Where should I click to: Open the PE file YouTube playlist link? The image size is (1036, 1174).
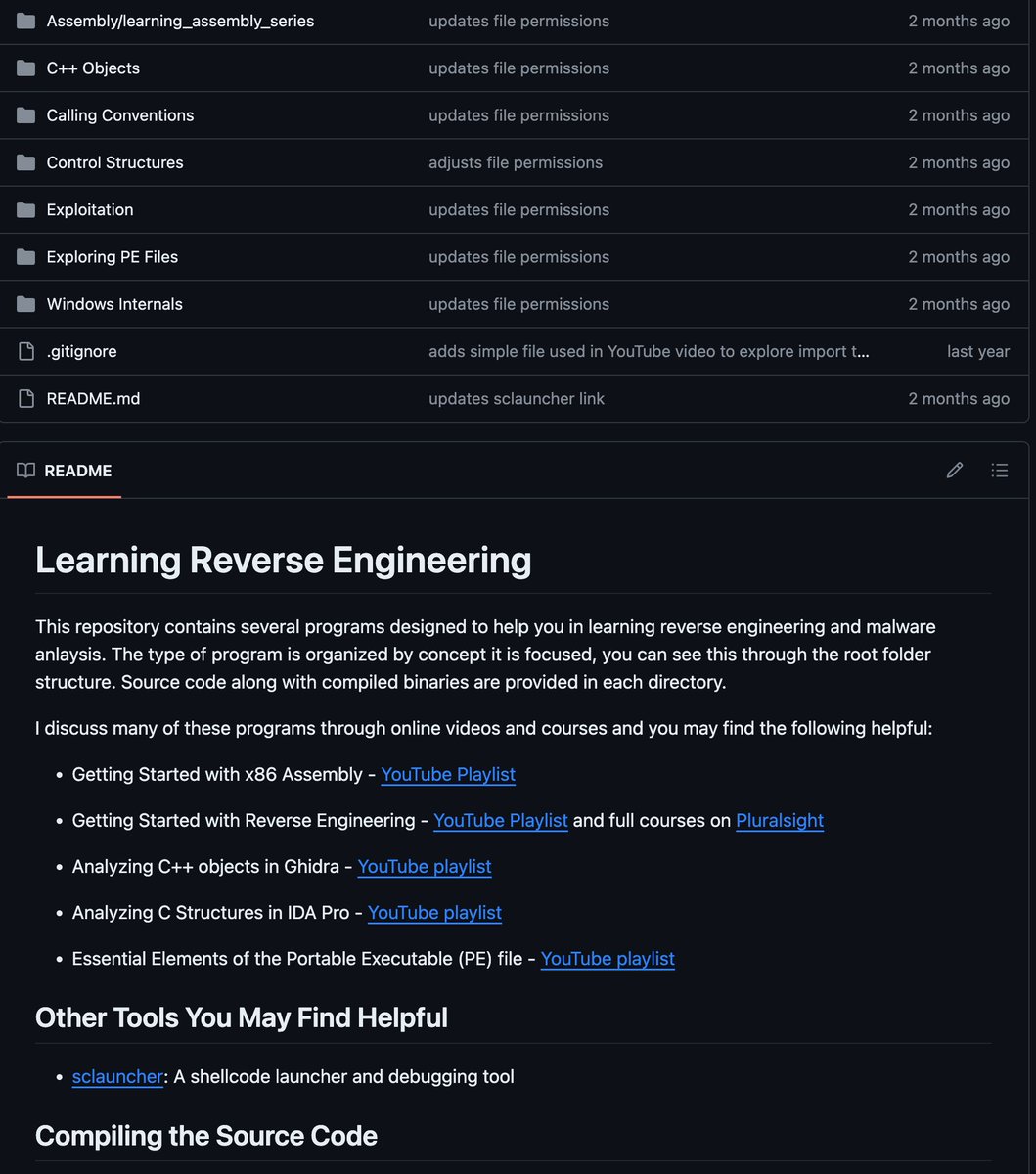[x=607, y=958]
